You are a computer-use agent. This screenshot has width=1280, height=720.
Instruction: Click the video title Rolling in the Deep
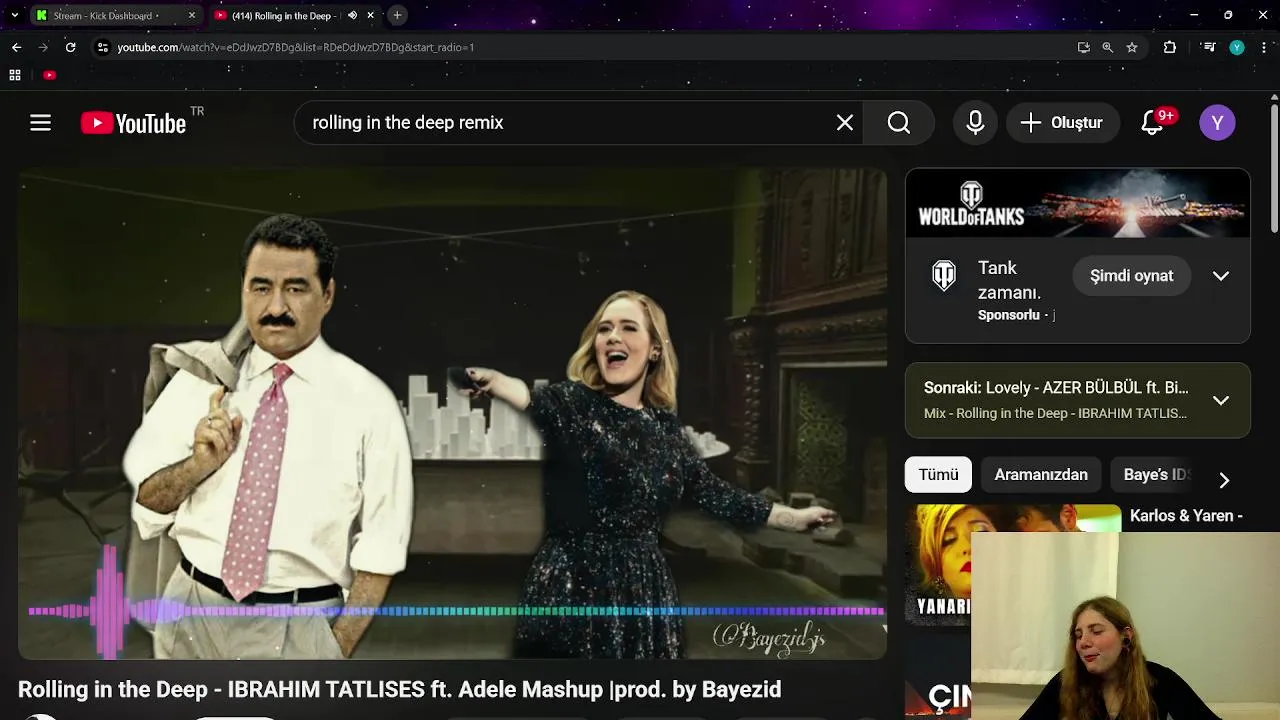pyautogui.click(x=400, y=689)
